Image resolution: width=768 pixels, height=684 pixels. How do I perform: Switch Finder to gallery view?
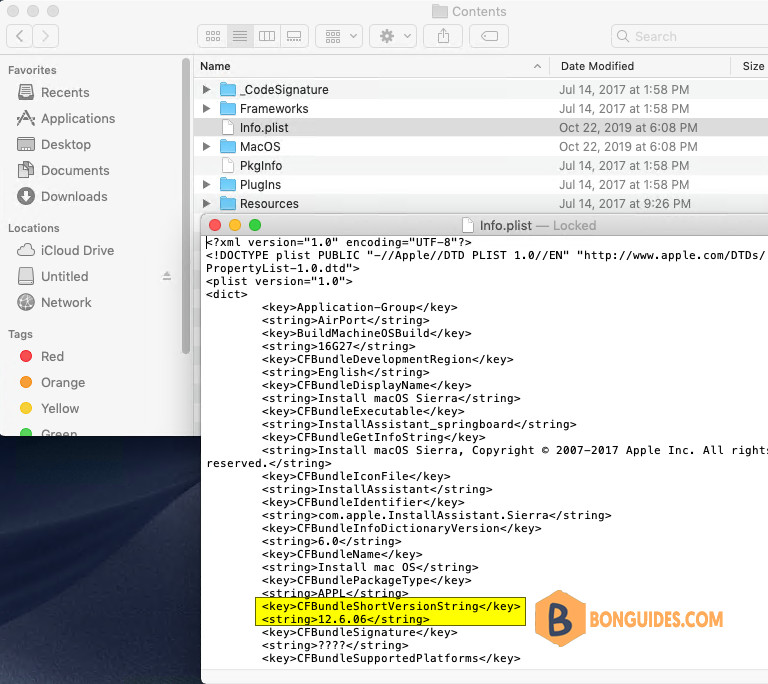click(x=294, y=36)
